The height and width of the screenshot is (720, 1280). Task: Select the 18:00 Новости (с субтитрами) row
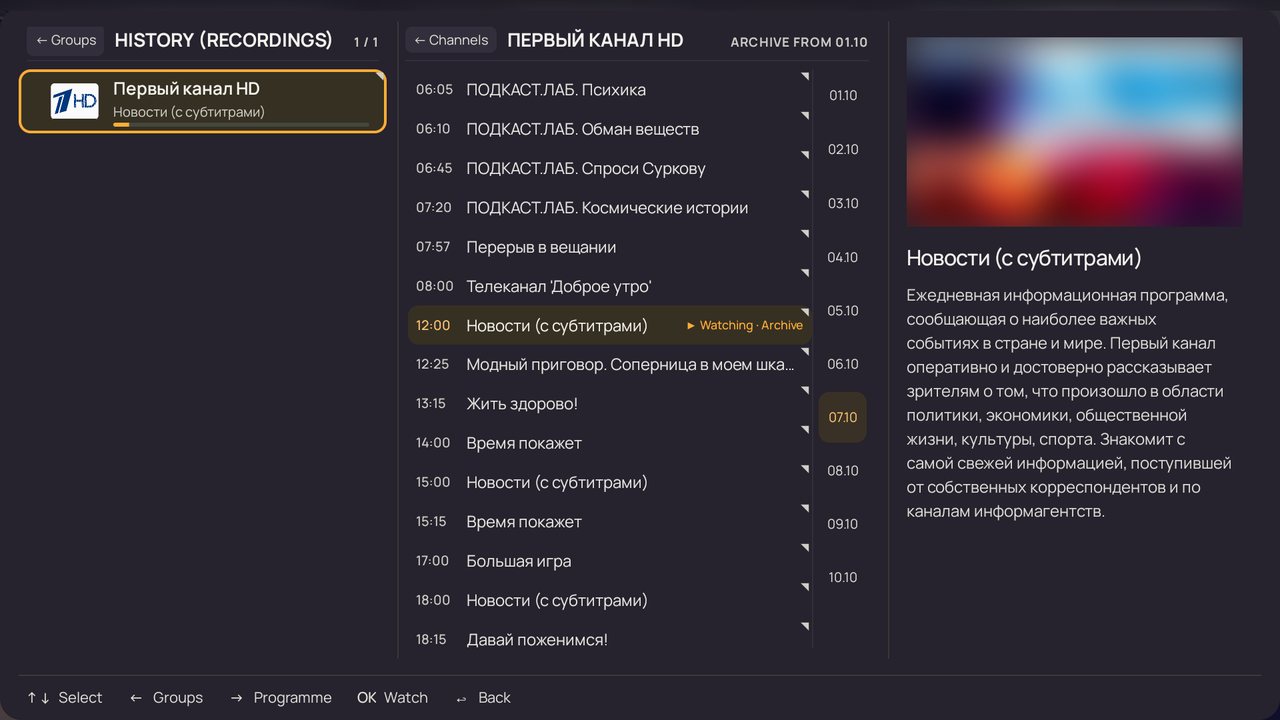[610, 600]
